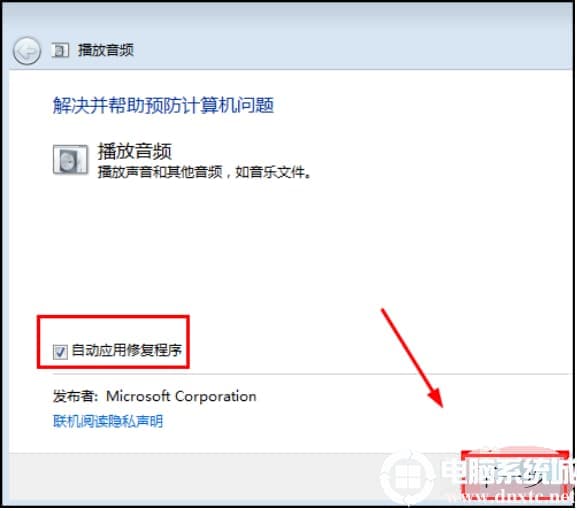Image resolution: width=577 pixels, height=511 pixels.
Task: Click the 自动应用修复程序 checkbox label text
Action: click(126, 350)
